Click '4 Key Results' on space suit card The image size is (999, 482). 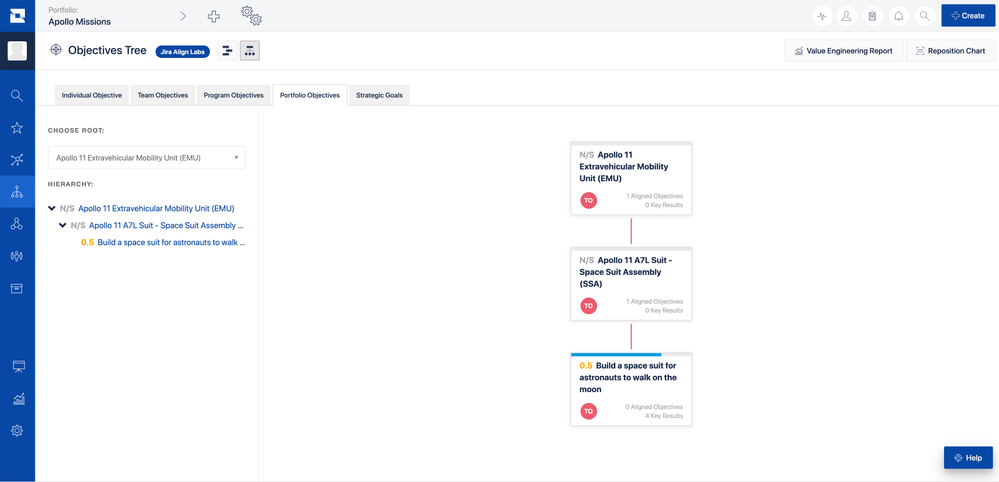pos(664,416)
